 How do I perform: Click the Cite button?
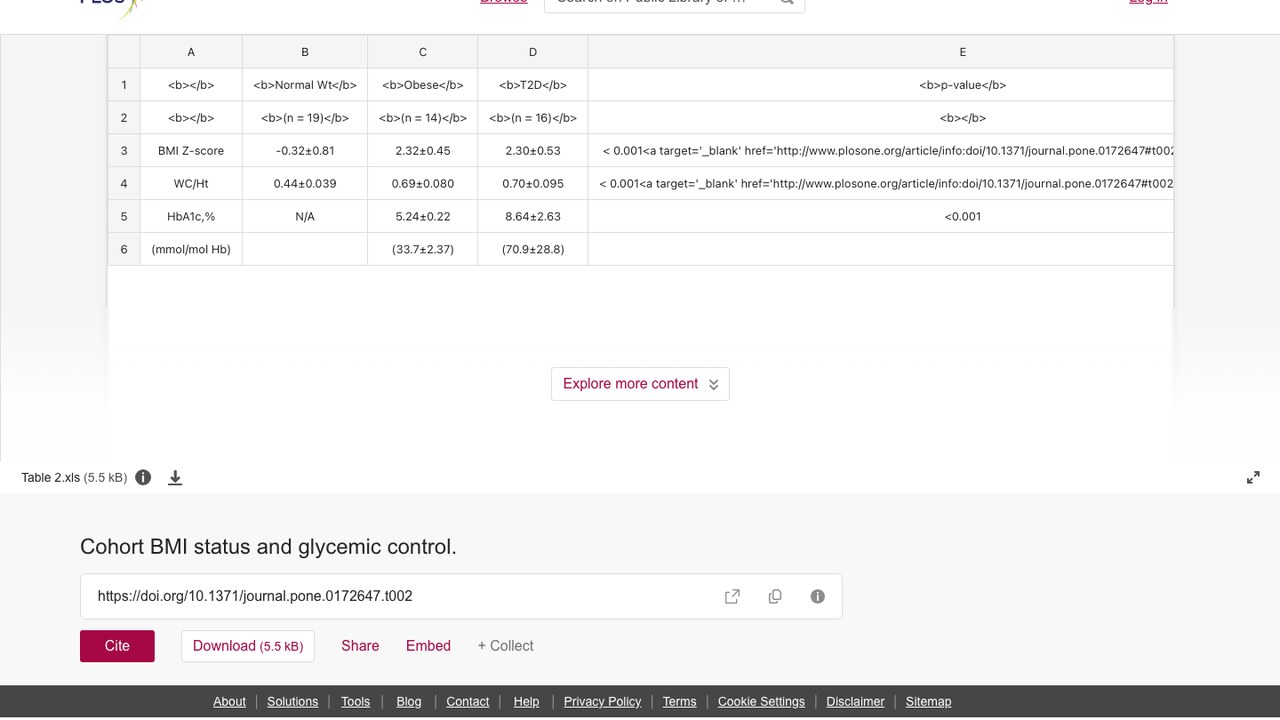[x=117, y=646]
